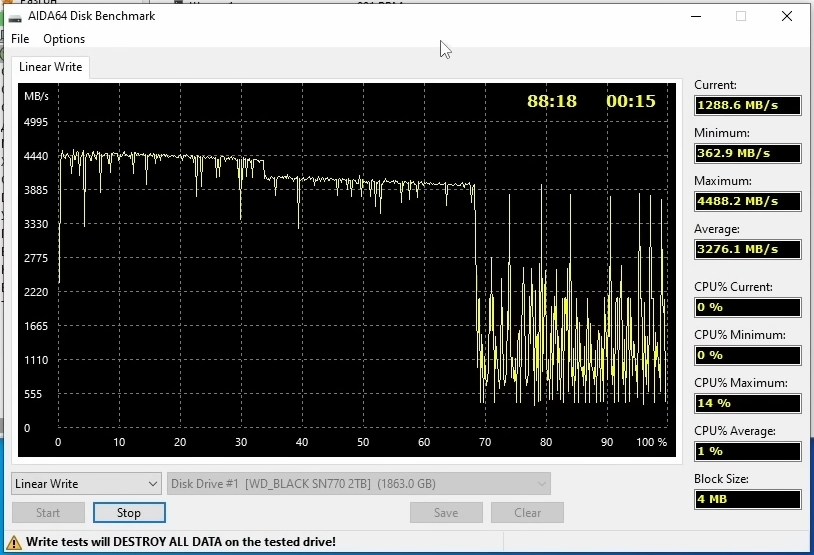
Task: Click the remaining time 00:15 on graph
Action: coord(631,101)
